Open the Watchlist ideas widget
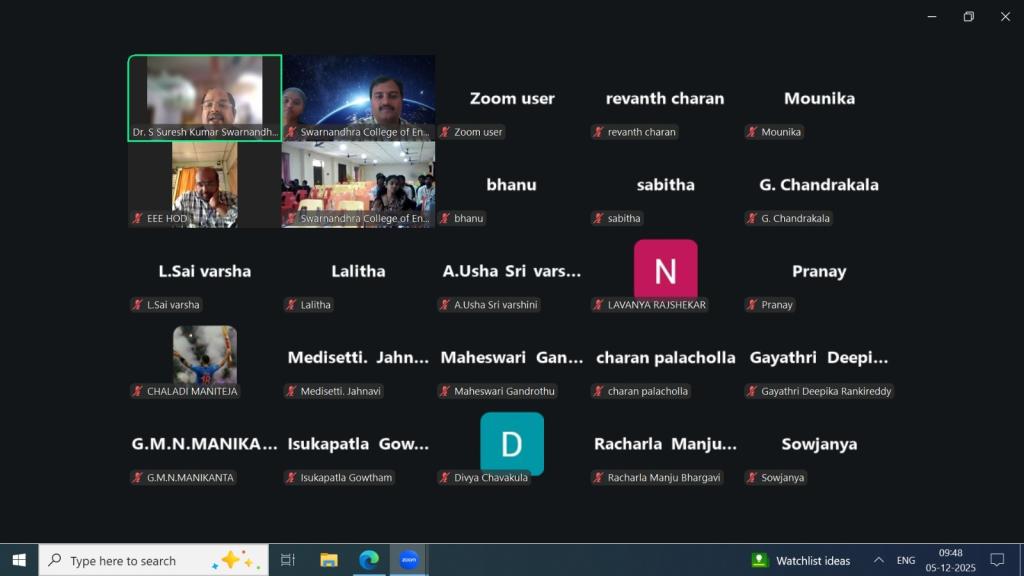1024x576 pixels. [x=801, y=560]
